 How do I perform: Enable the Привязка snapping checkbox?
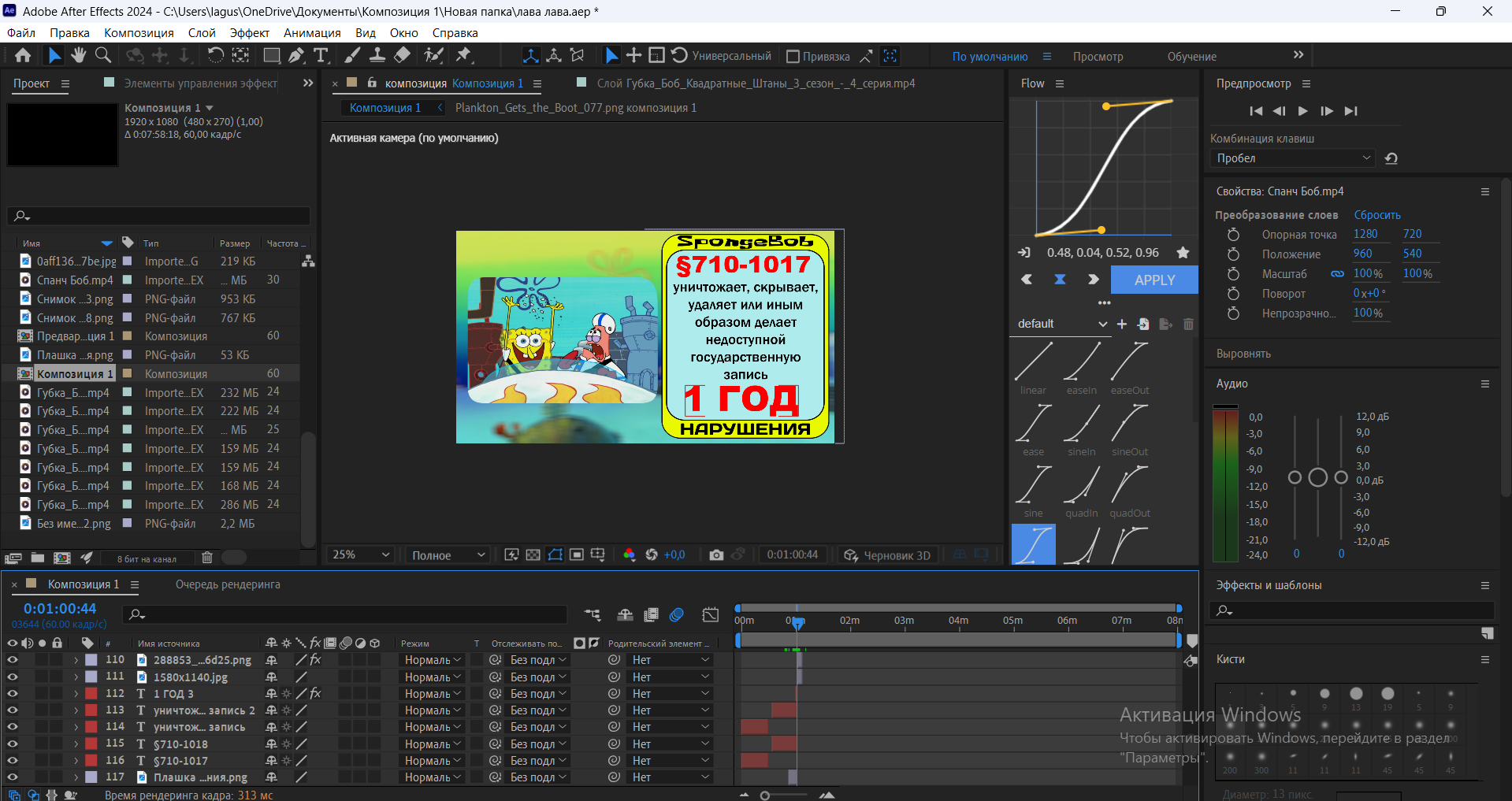793,57
